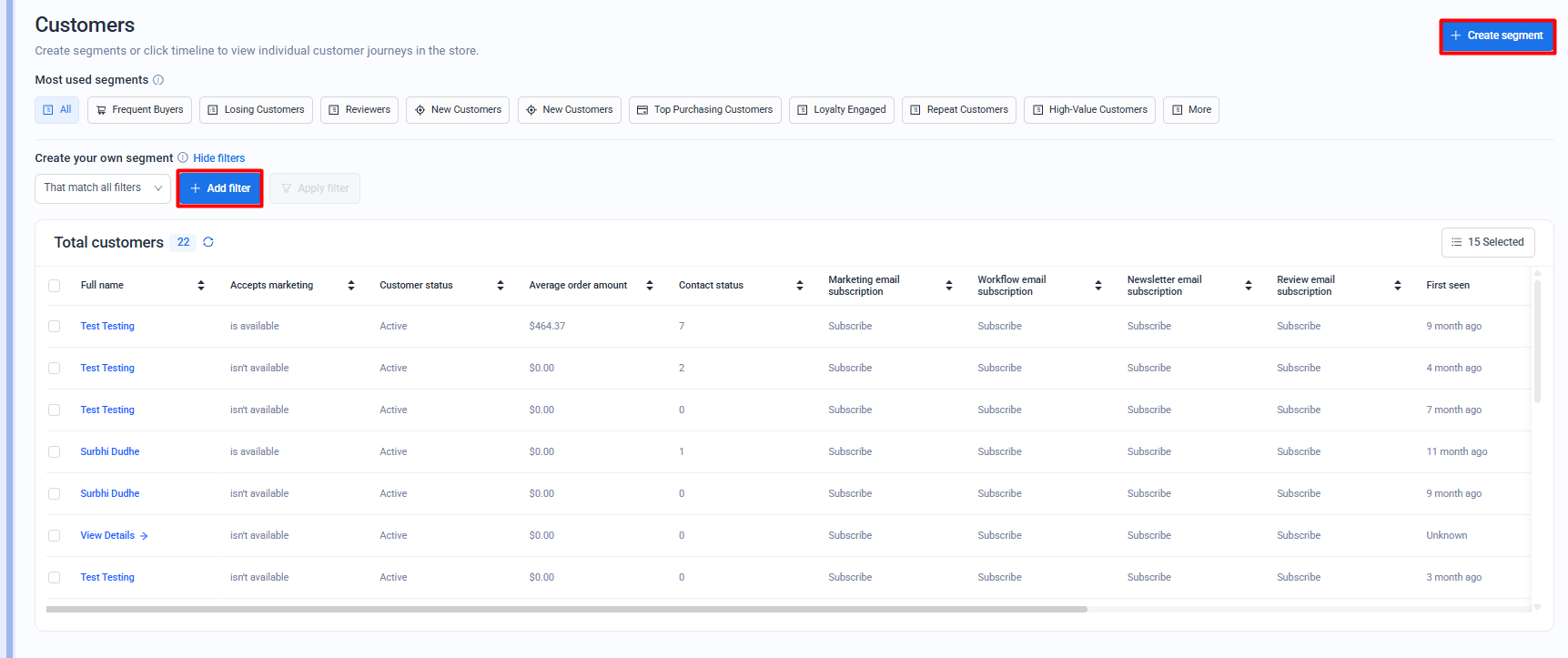
Task: Sort by Newsletter email subscription arrows
Action: coord(1249,286)
